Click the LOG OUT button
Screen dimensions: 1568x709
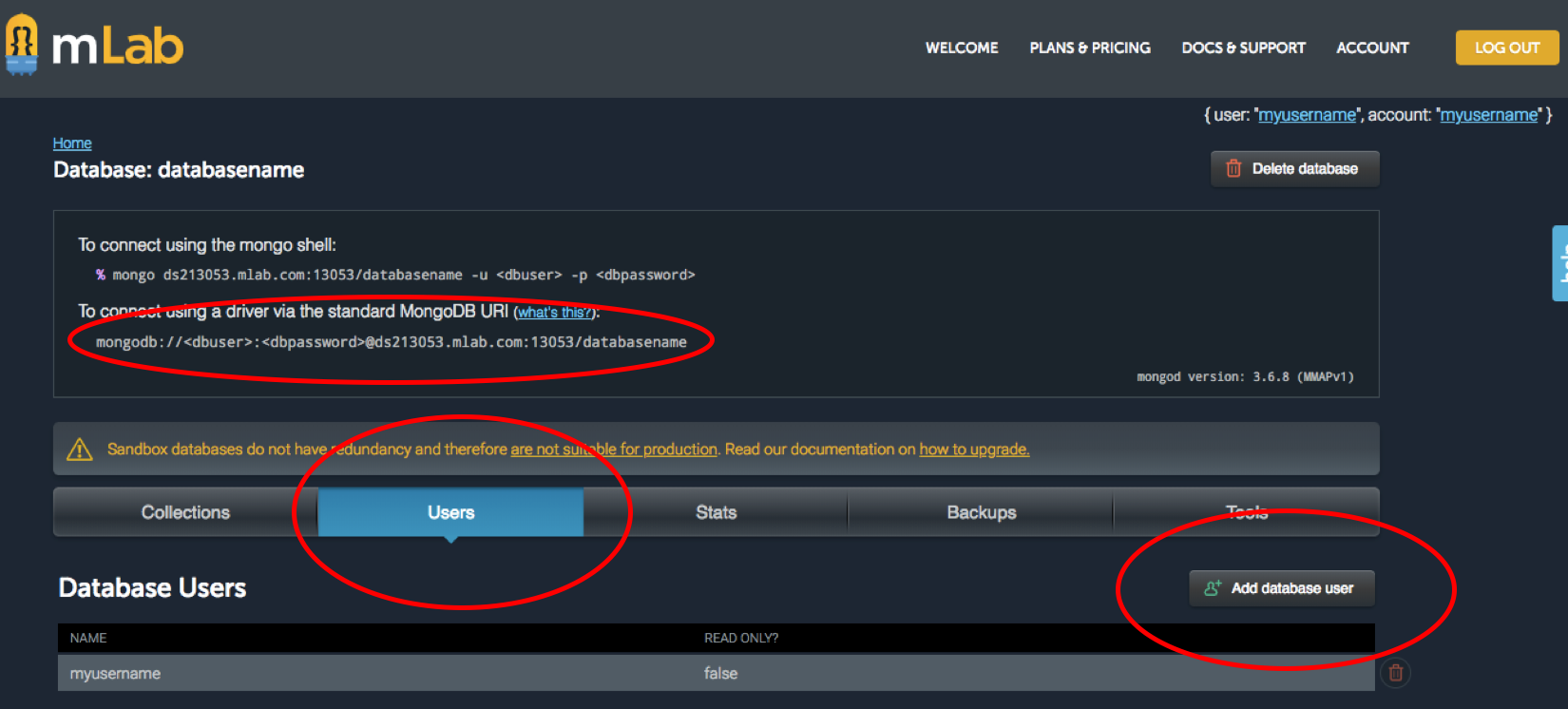pyautogui.click(x=1507, y=48)
